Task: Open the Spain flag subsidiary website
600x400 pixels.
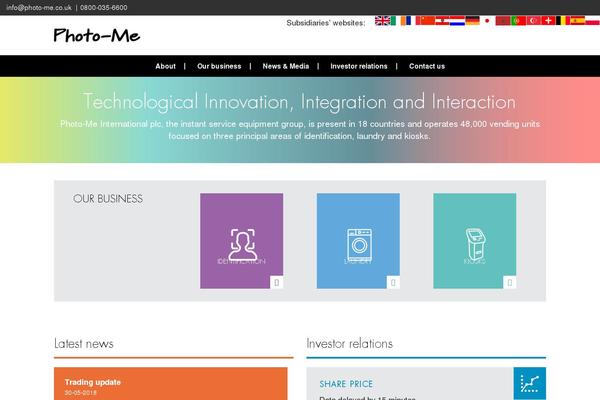Action: (578, 20)
